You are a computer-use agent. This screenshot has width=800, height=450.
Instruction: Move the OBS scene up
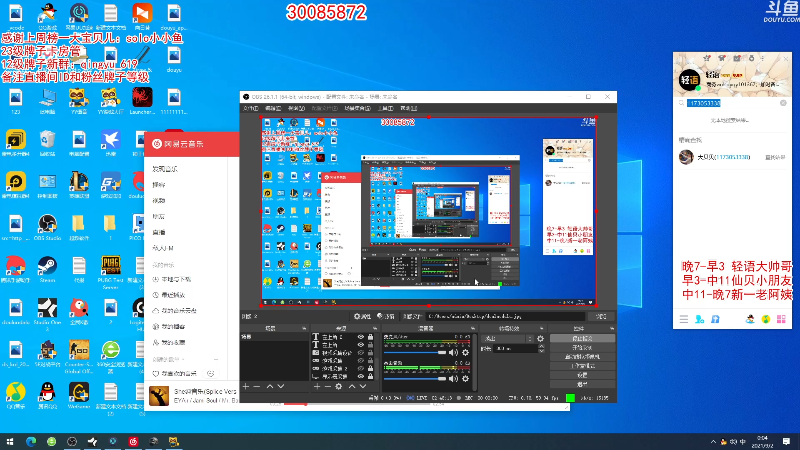pyautogui.click(x=270, y=386)
